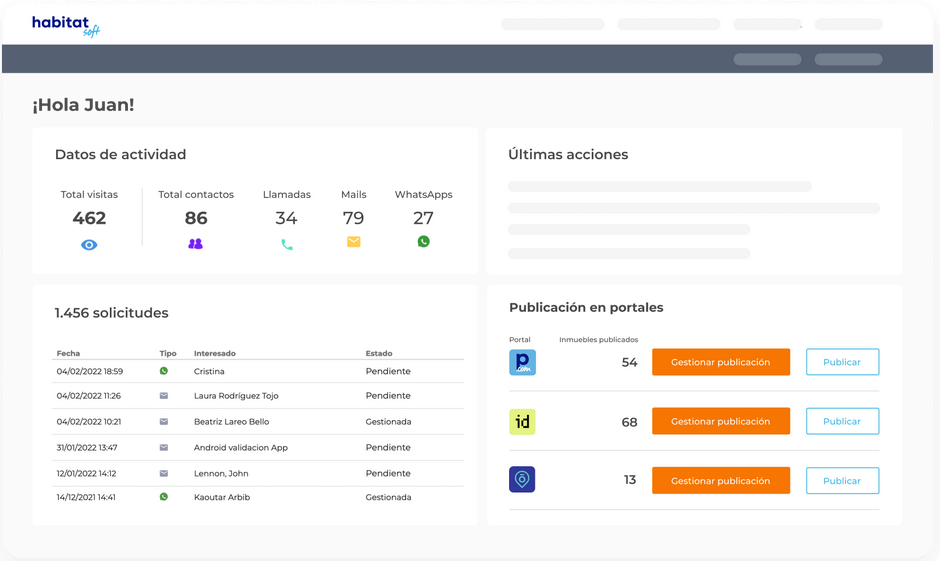The height and width of the screenshot is (561, 940).
Task: Click the dark blue third portal logo
Action: tap(522, 480)
